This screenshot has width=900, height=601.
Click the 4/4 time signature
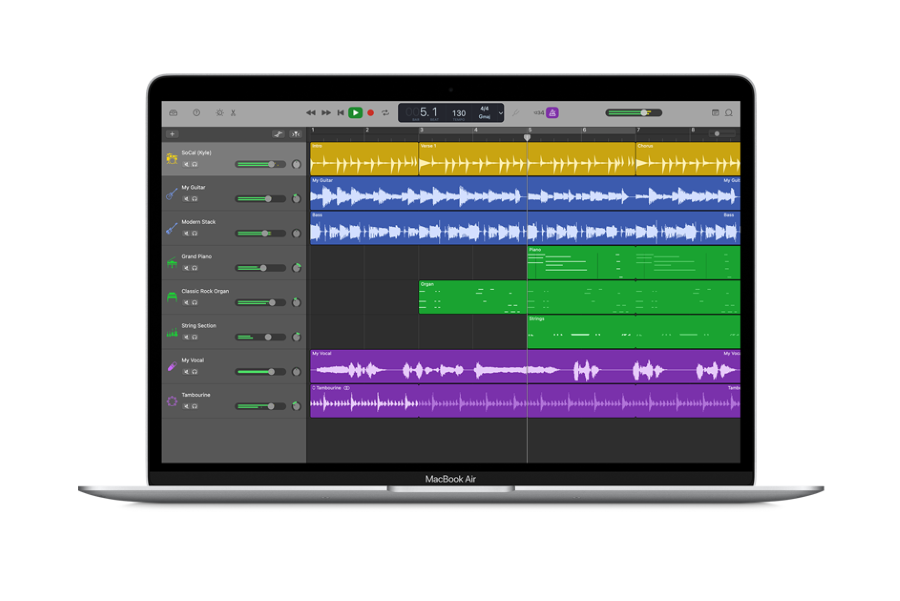click(x=484, y=108)
